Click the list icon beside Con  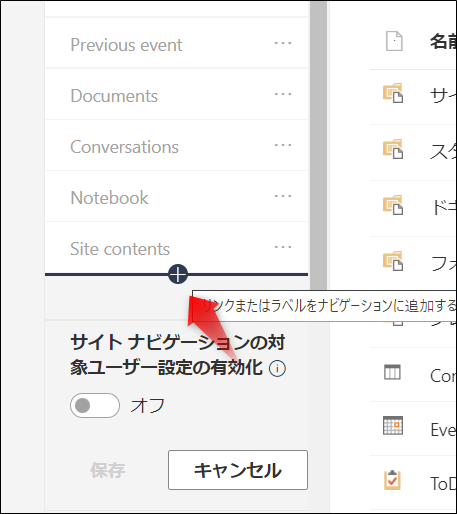point(392,372)
